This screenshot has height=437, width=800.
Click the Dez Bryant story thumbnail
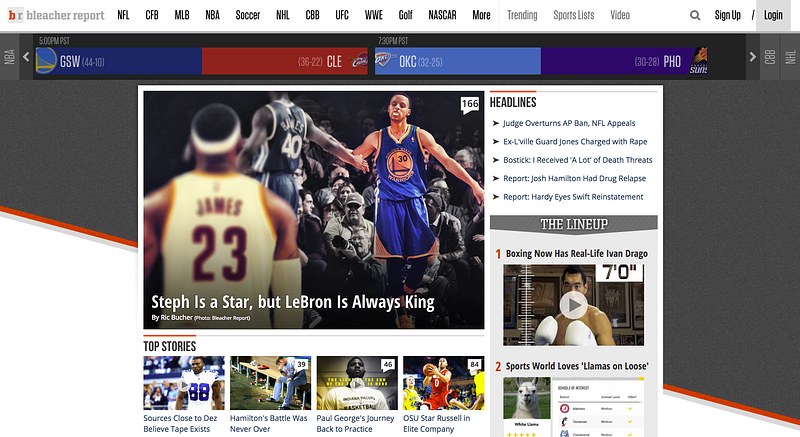coord(184,383)
